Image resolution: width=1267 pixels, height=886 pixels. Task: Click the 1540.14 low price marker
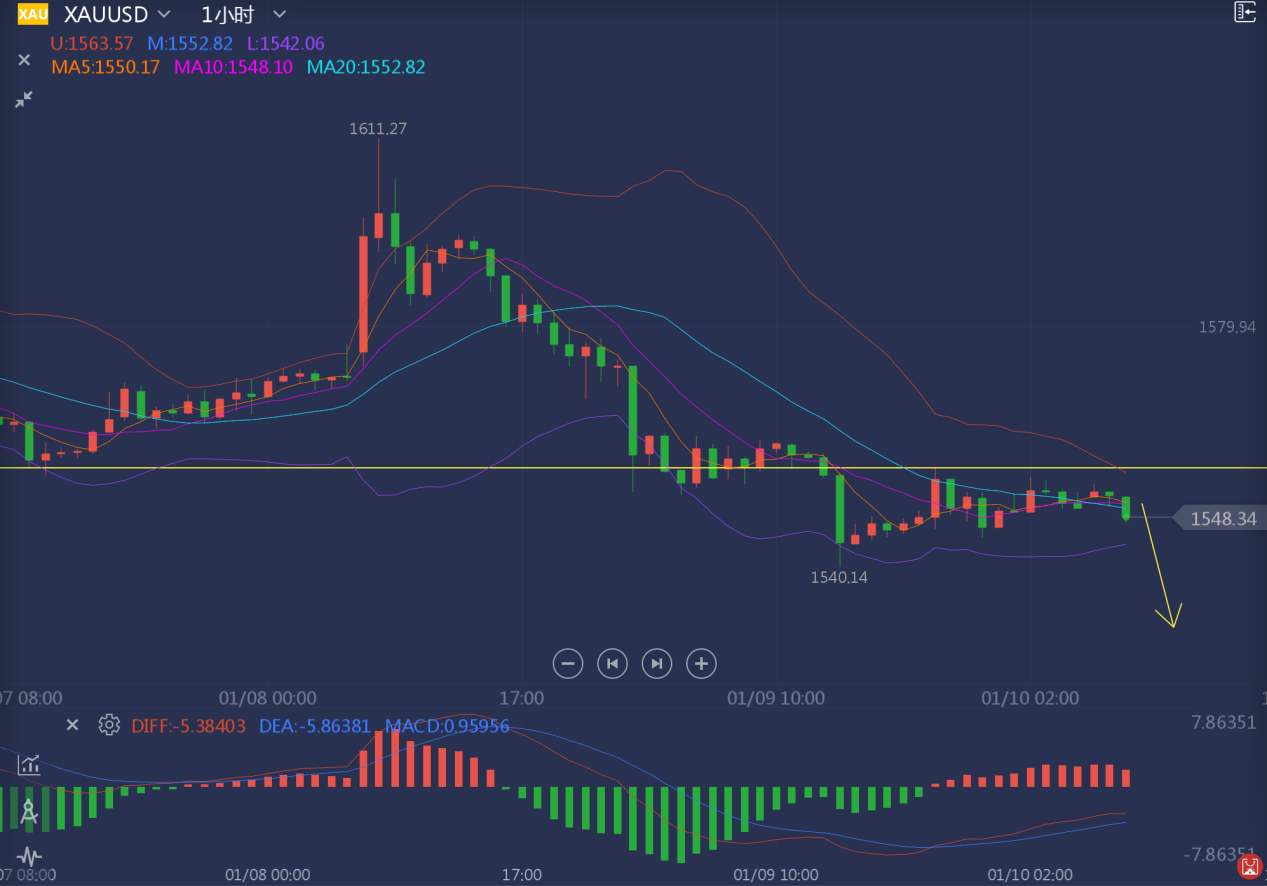(x=839, y=577)
